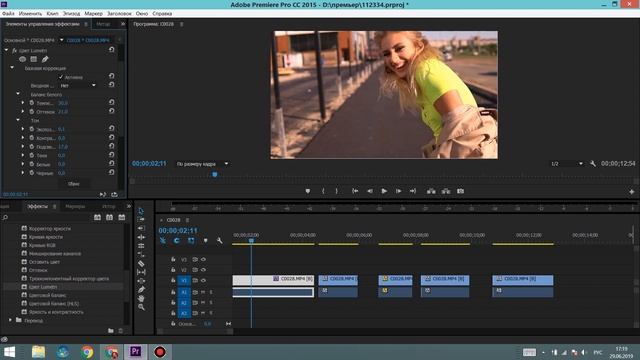Viewport: 640px width, 360px height.
Task: Toggle V1 track output eye
Action: [203, 280]
